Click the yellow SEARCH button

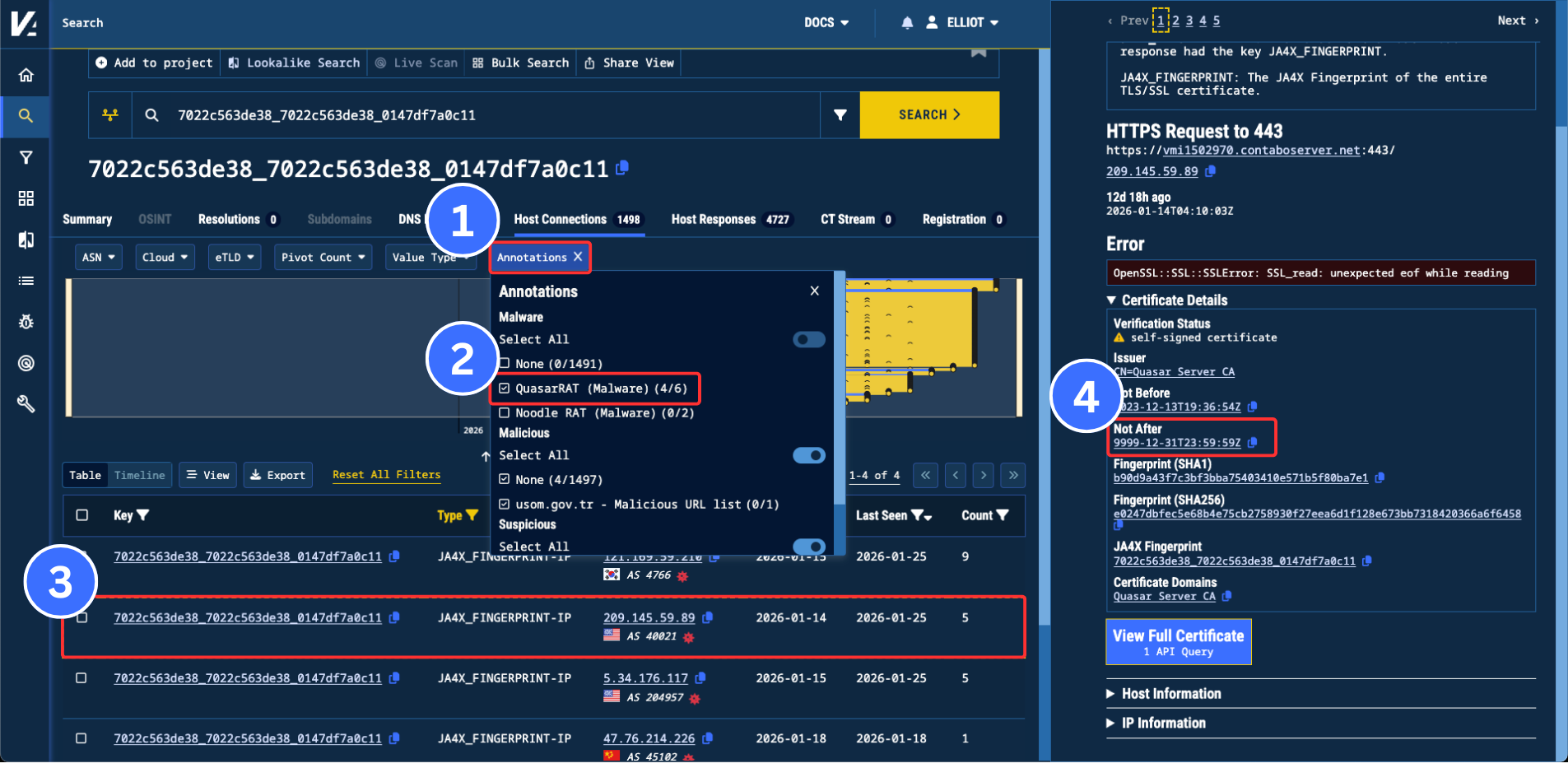point(928,115)
